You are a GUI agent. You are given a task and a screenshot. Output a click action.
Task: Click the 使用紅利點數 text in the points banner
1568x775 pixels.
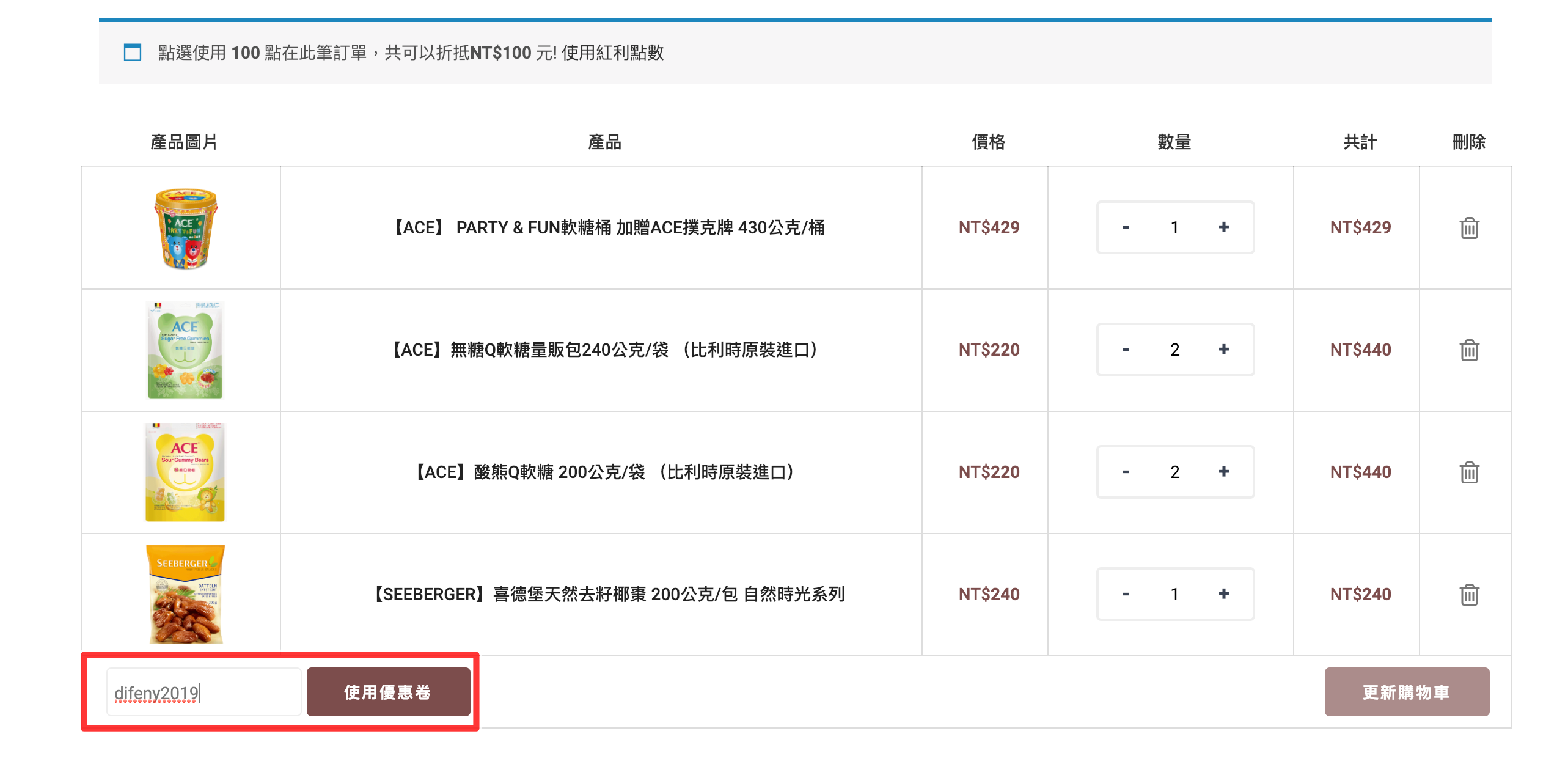click(612, 53)
